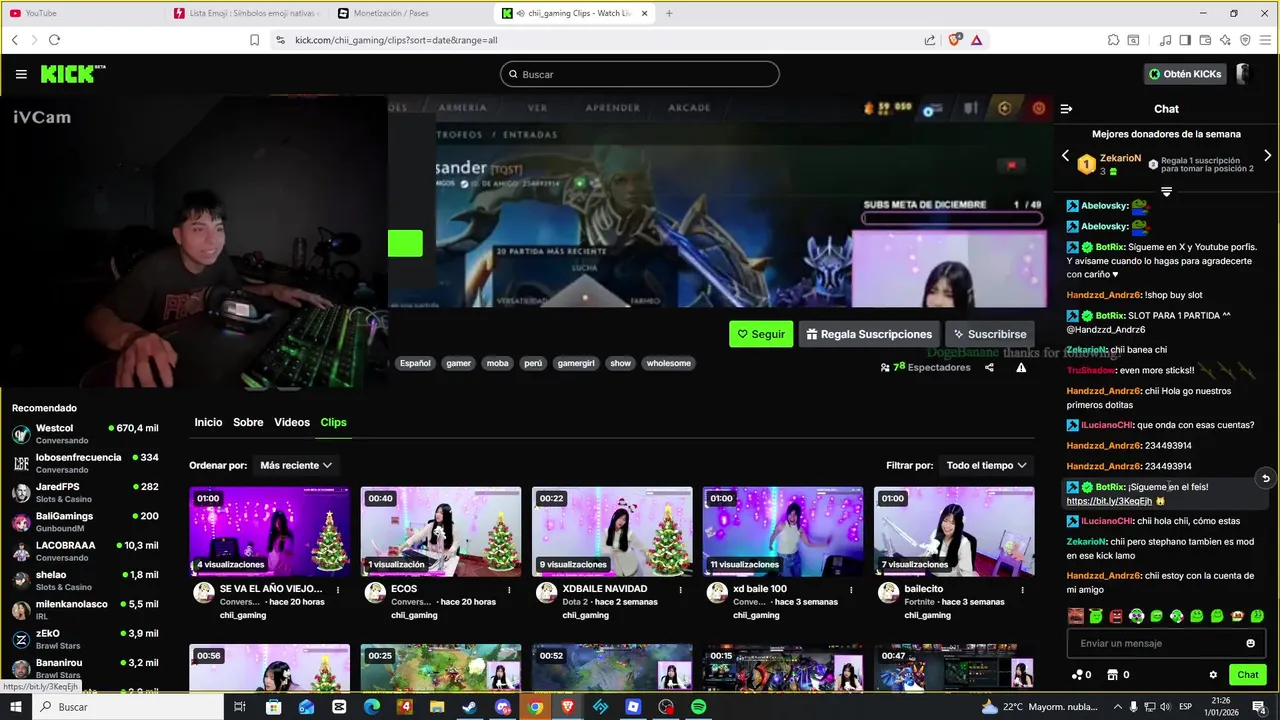The image size is (1280, 720).
Task: Open chat settings gear icon
Action: [1213, 675]
